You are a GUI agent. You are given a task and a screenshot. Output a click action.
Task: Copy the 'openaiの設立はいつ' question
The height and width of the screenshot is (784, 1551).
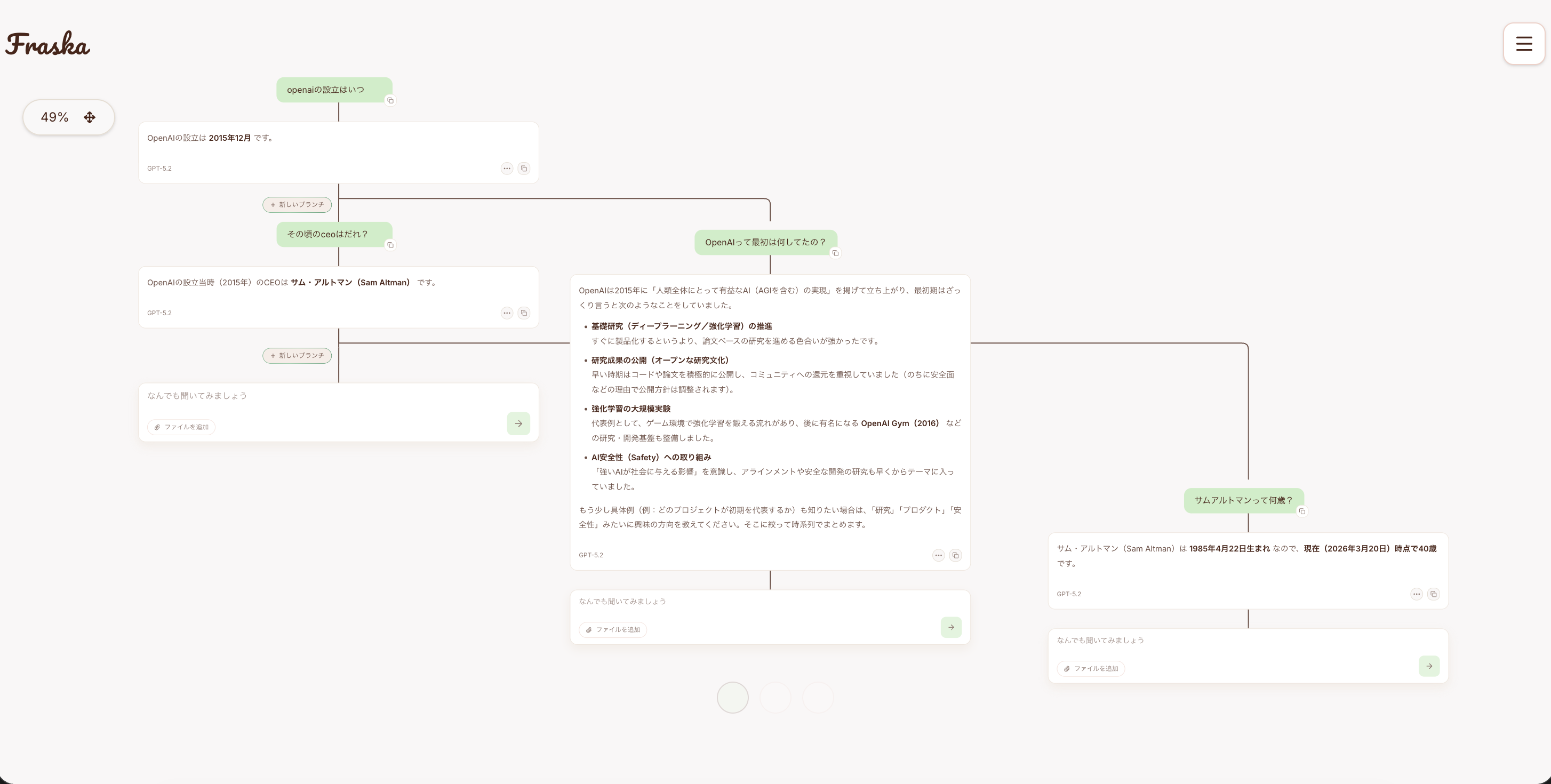390,101
